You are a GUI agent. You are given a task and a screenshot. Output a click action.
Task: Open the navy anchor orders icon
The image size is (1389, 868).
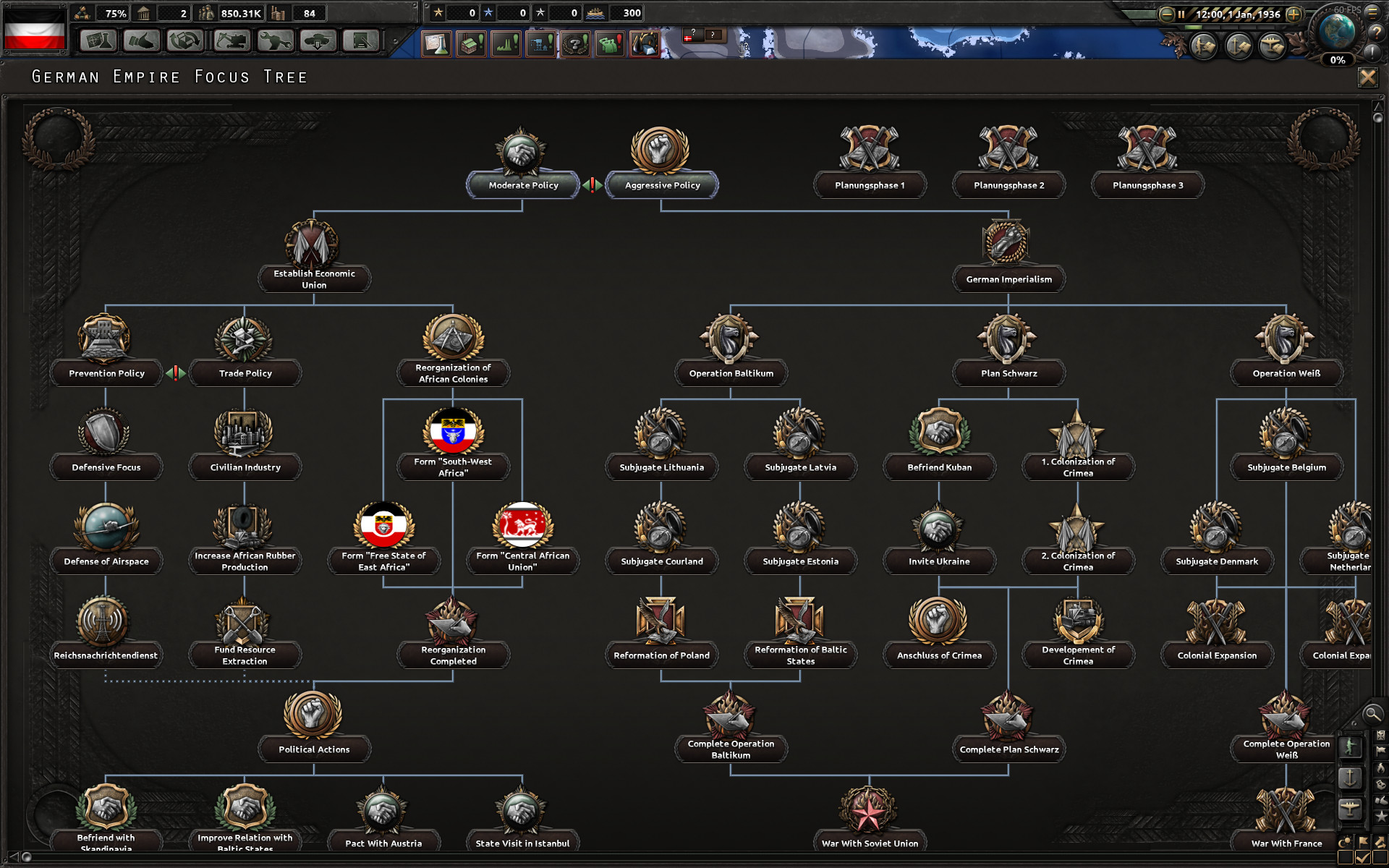(x=1239, y=47)
